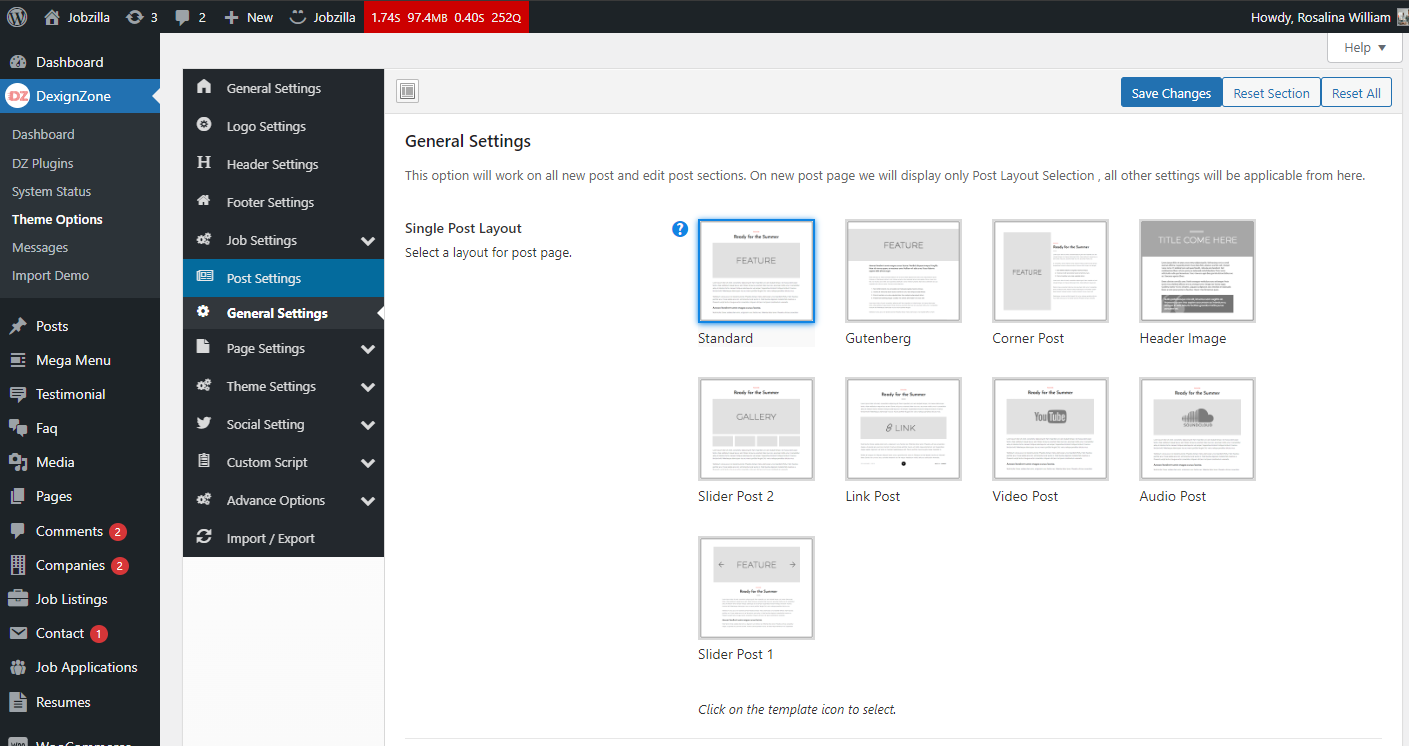Expand the Theme Settings section arrow
Image resolution: width=1409 pixels, height=746 pixels.
pos(367,387)
